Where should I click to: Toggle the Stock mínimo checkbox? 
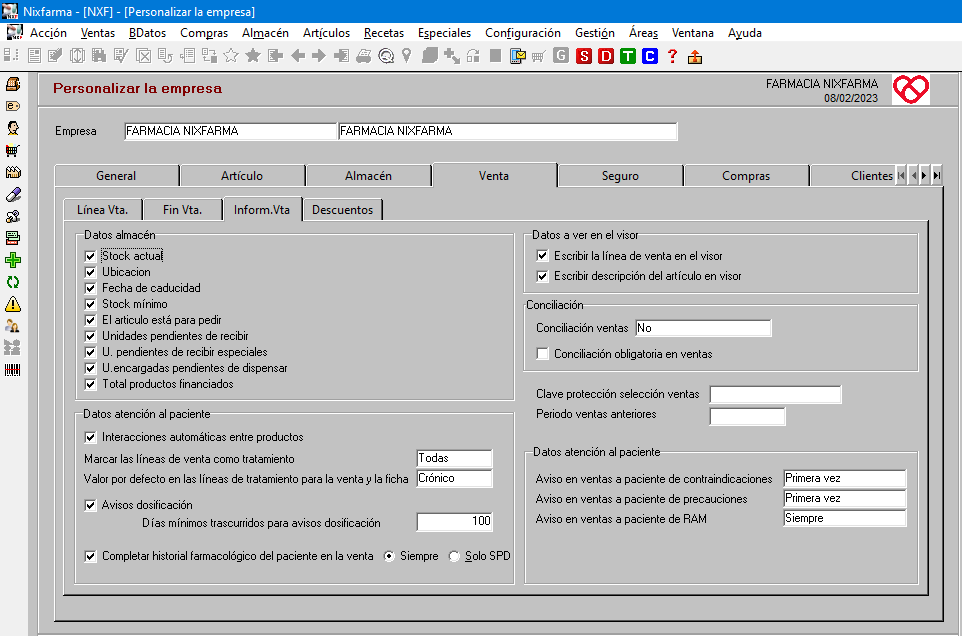tap(91, 304)
